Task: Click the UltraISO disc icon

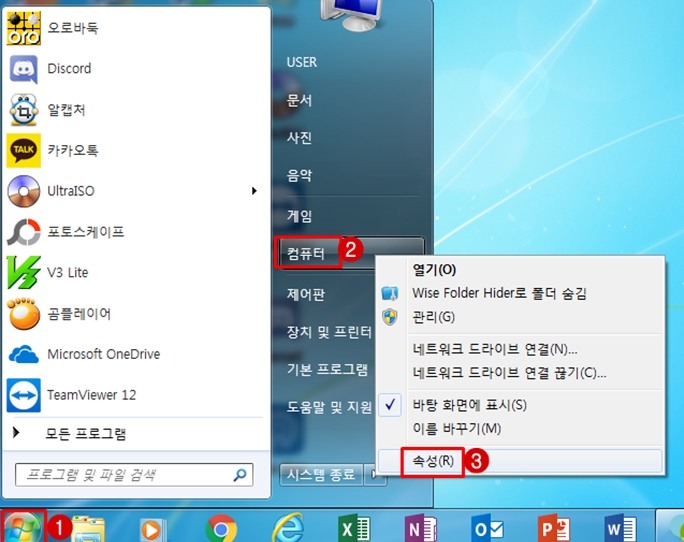Action: [24, 191]
